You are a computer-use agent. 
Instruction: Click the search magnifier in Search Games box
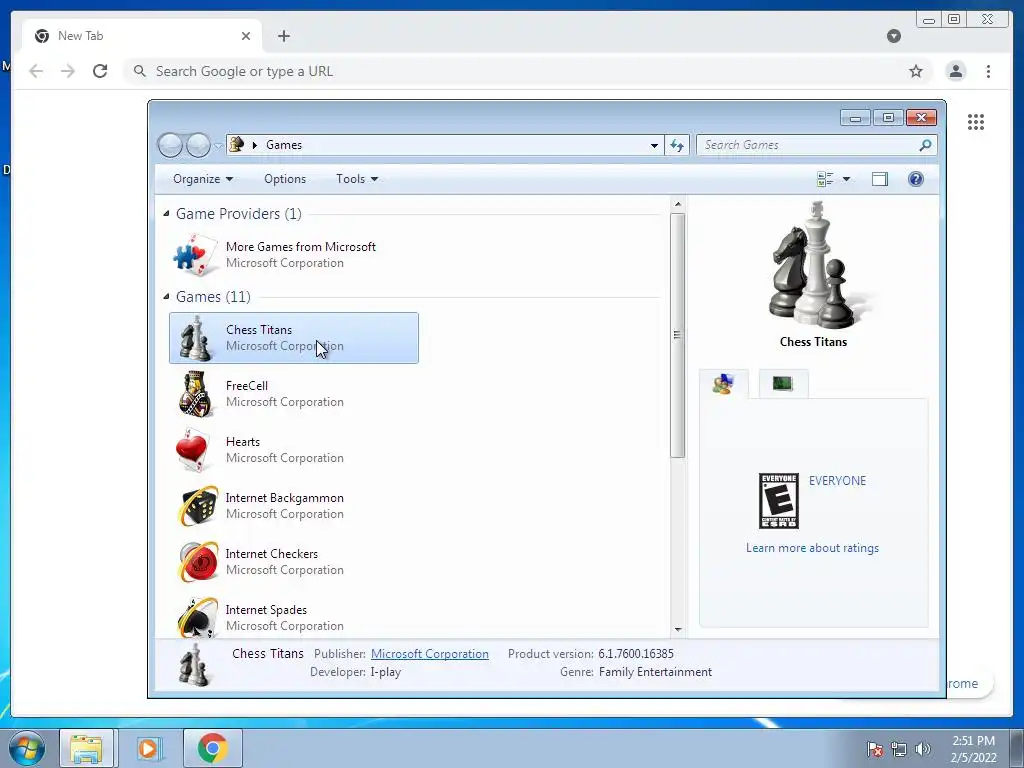point(925,145)
